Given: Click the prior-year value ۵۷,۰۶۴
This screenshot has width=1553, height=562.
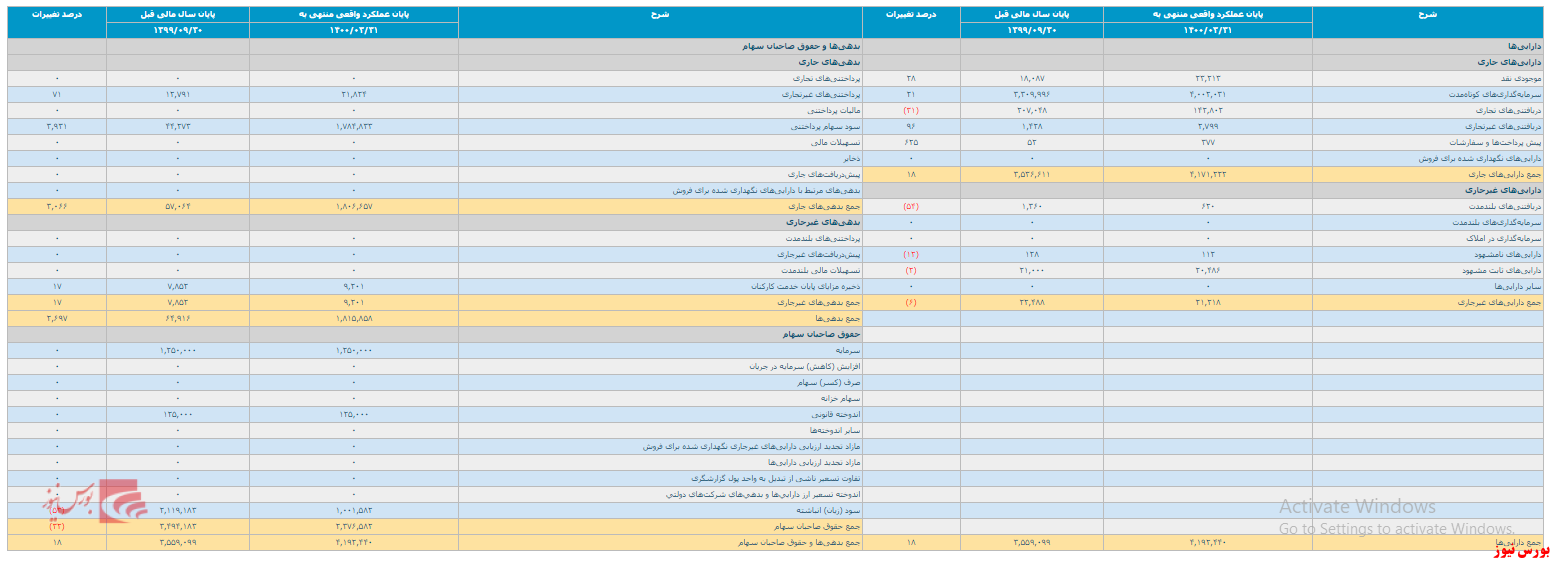Looking at the screenshot, I should pos(178,206).
